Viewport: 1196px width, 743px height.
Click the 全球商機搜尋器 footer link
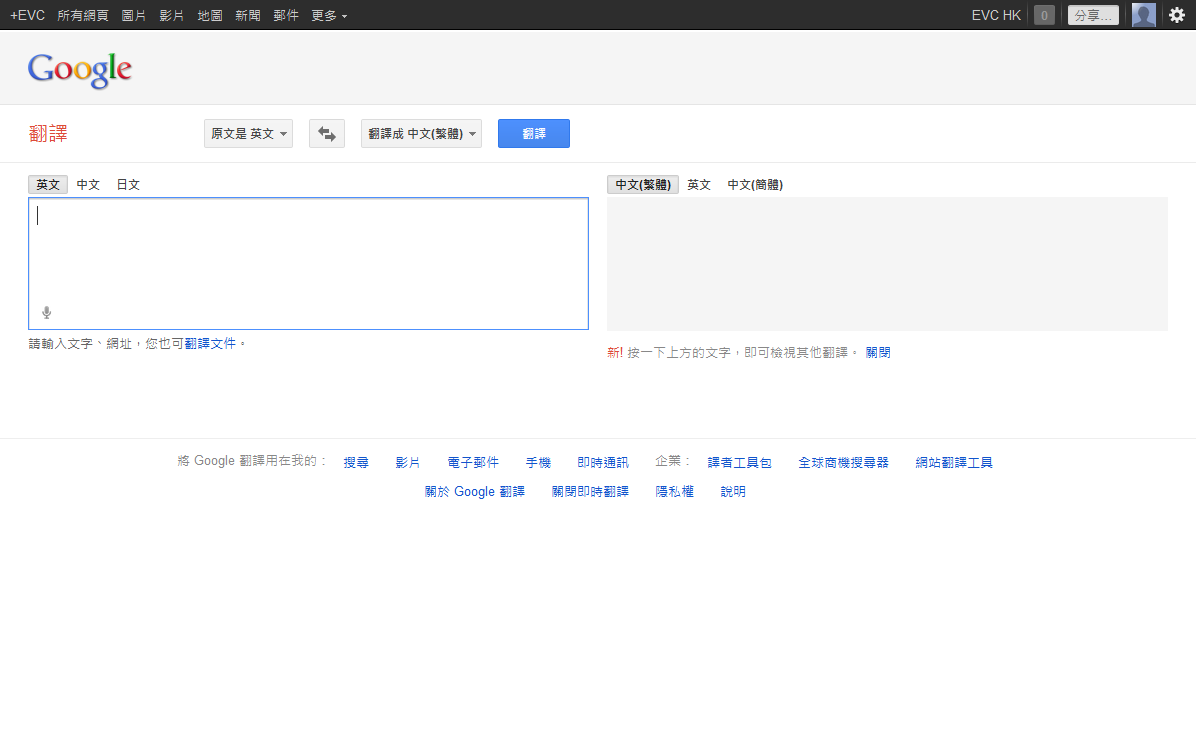click(x=844, y=462)
